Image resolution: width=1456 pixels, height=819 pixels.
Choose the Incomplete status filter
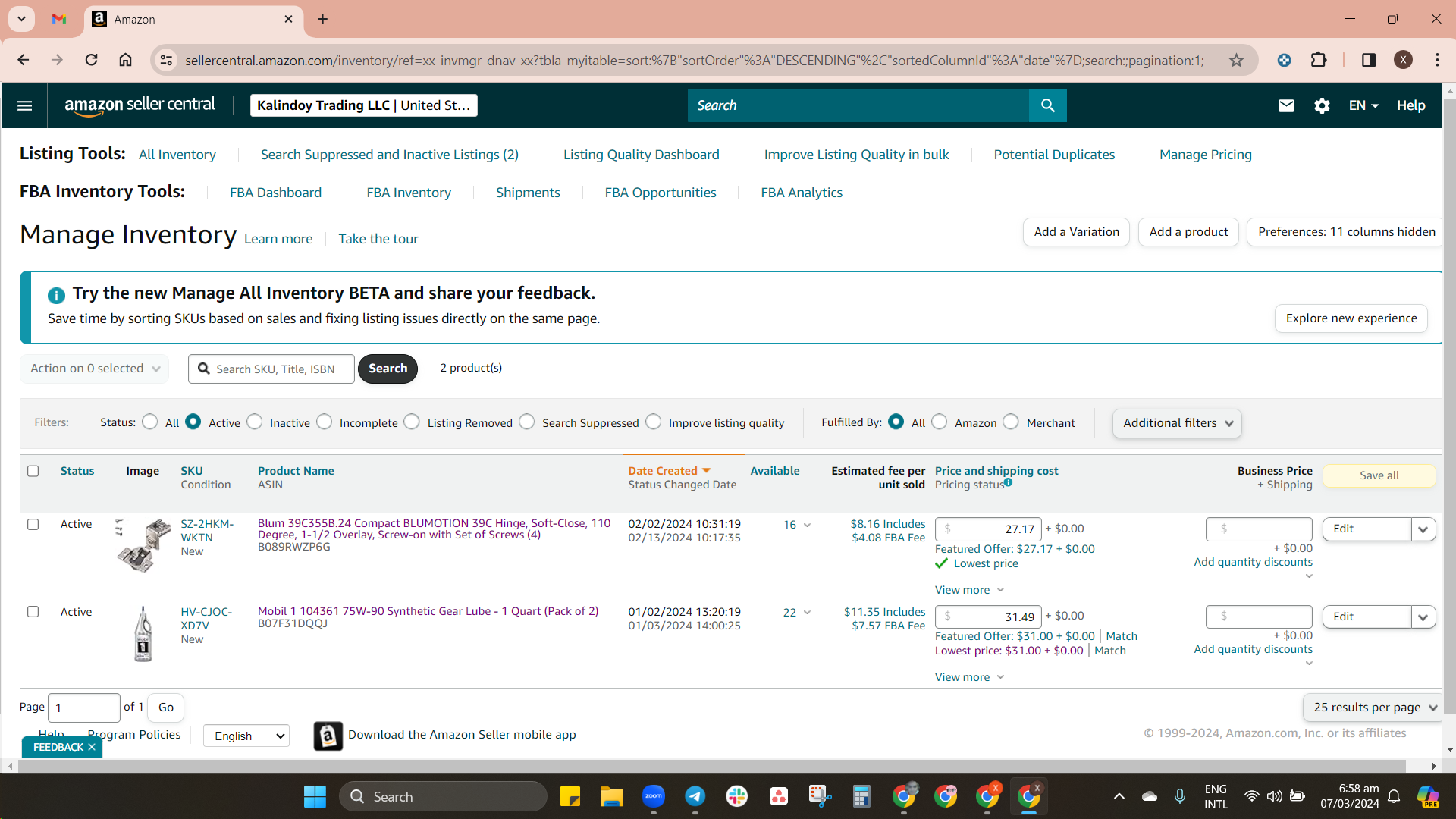[x=325, y=422]
